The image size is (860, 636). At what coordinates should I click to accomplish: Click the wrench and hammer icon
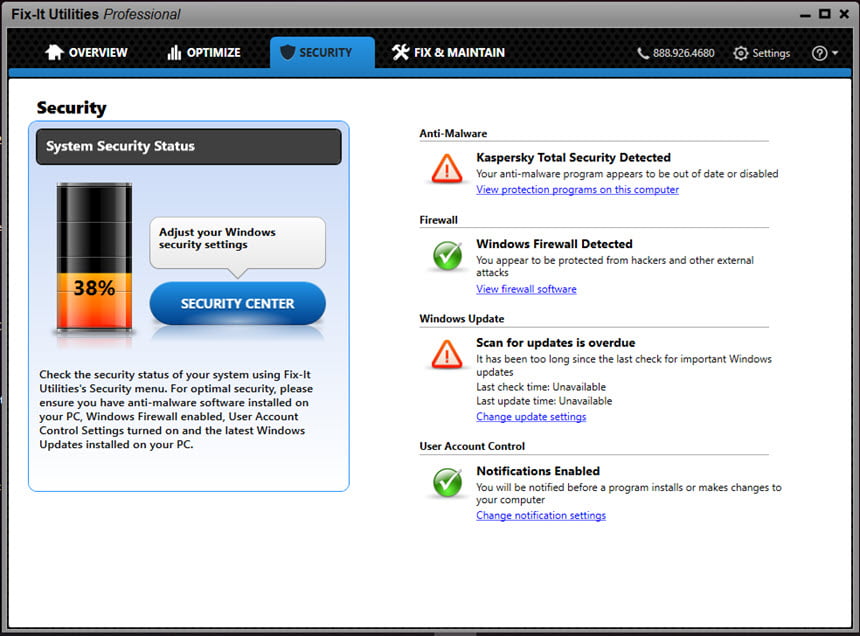pos(400,52)
